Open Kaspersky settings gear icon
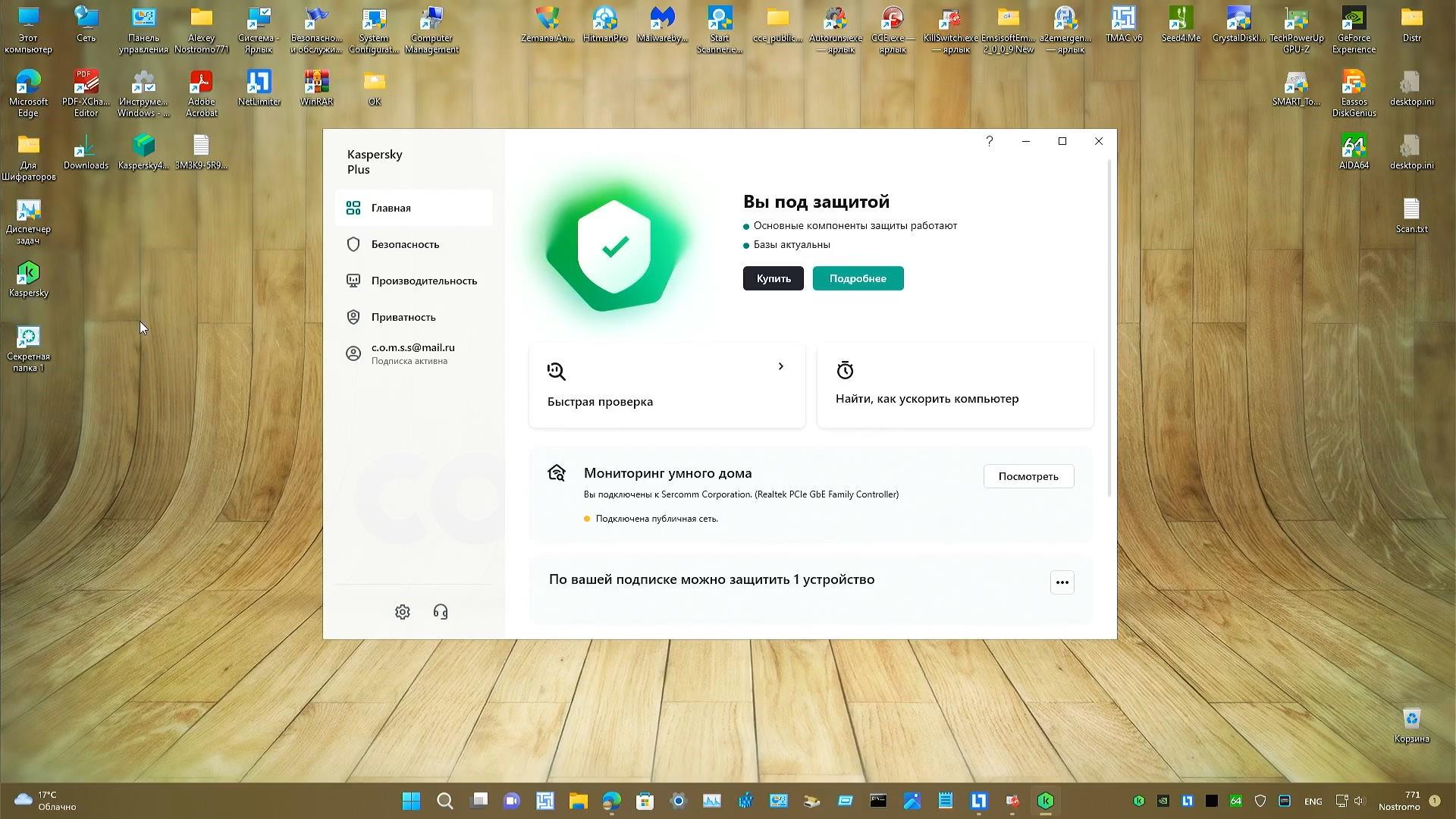 [402, 612]
